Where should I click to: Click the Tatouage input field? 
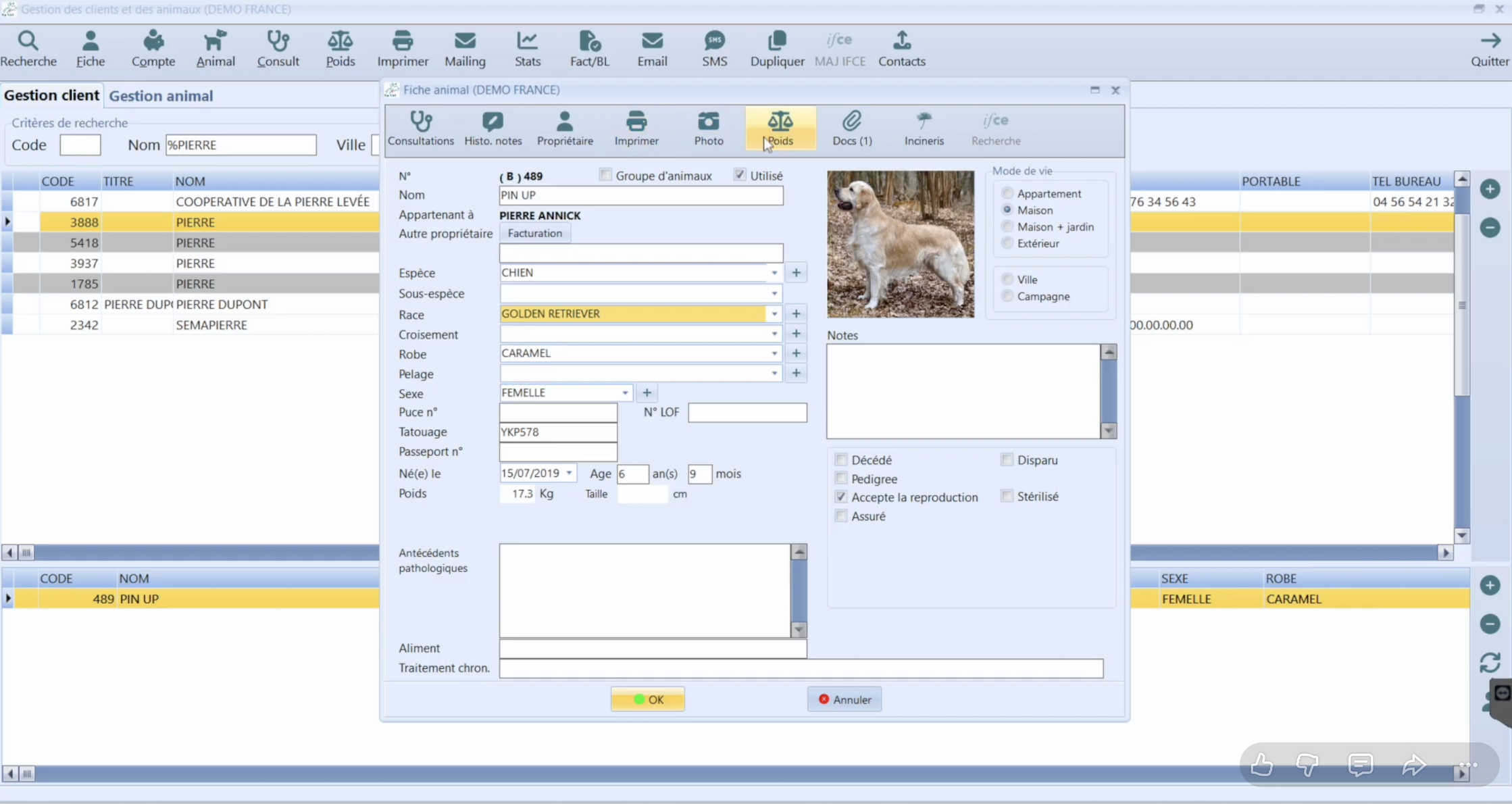point(558,432)
